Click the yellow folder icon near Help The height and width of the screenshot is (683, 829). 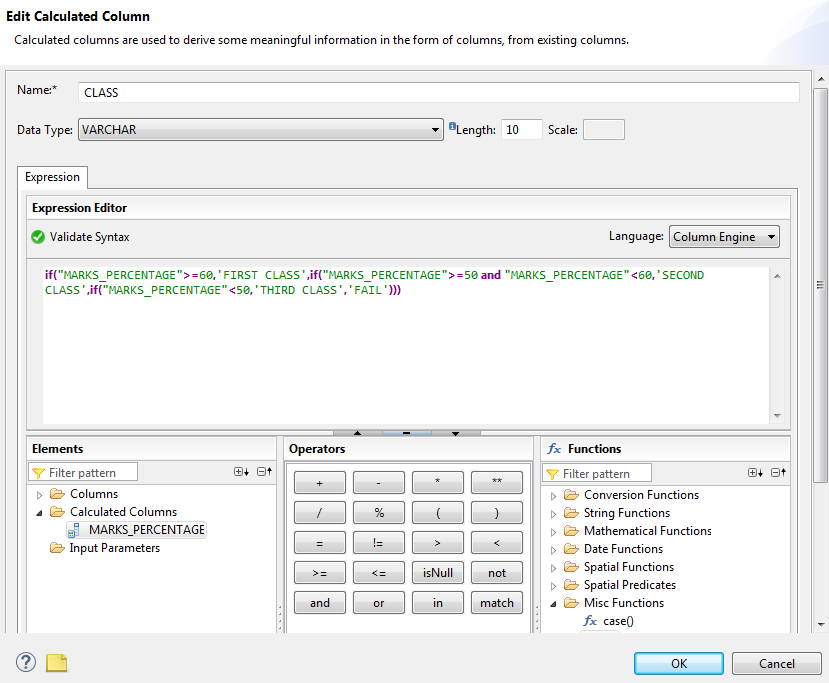pos(55,662)
